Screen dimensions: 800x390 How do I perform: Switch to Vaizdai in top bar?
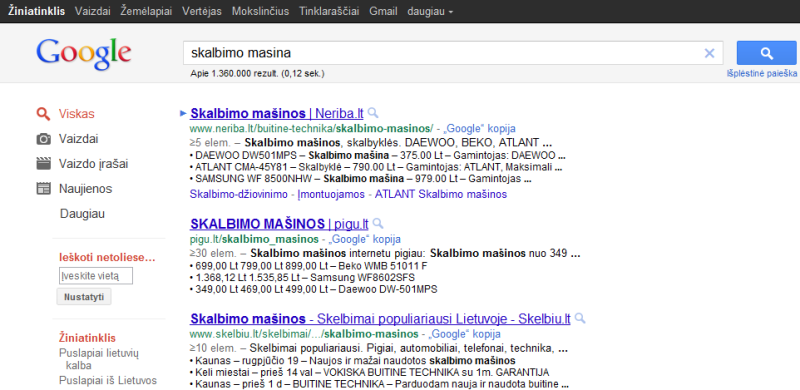click(92, 11)
